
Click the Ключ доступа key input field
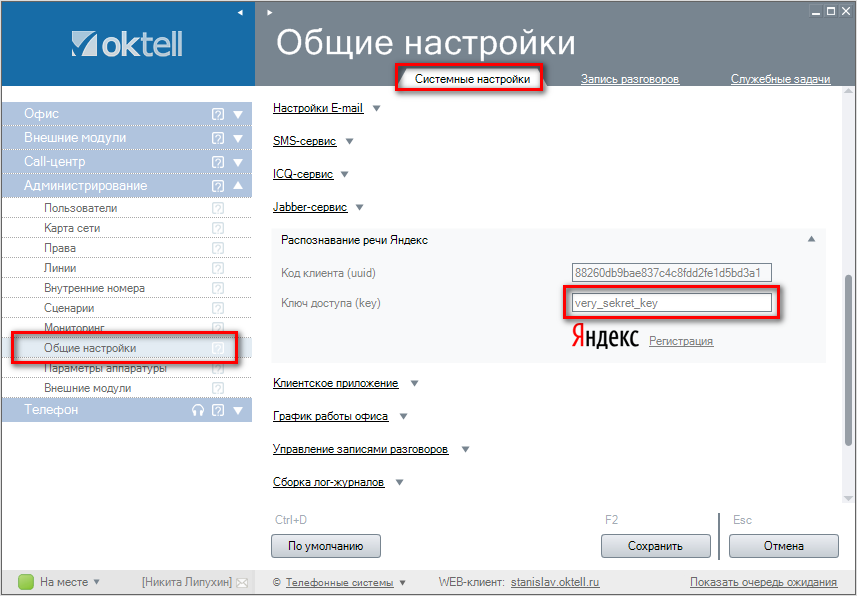(x=671, y=303)
